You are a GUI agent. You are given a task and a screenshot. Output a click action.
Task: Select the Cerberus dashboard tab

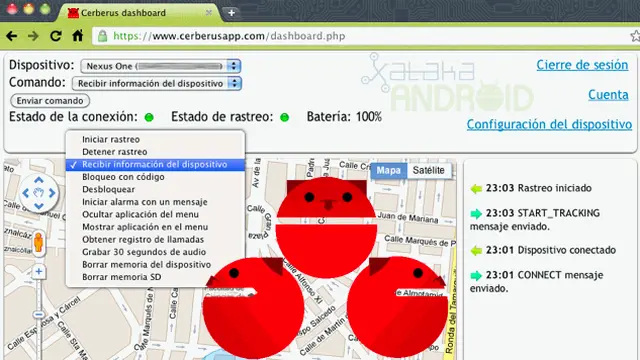pyautogui.click(x=140, y=13)
